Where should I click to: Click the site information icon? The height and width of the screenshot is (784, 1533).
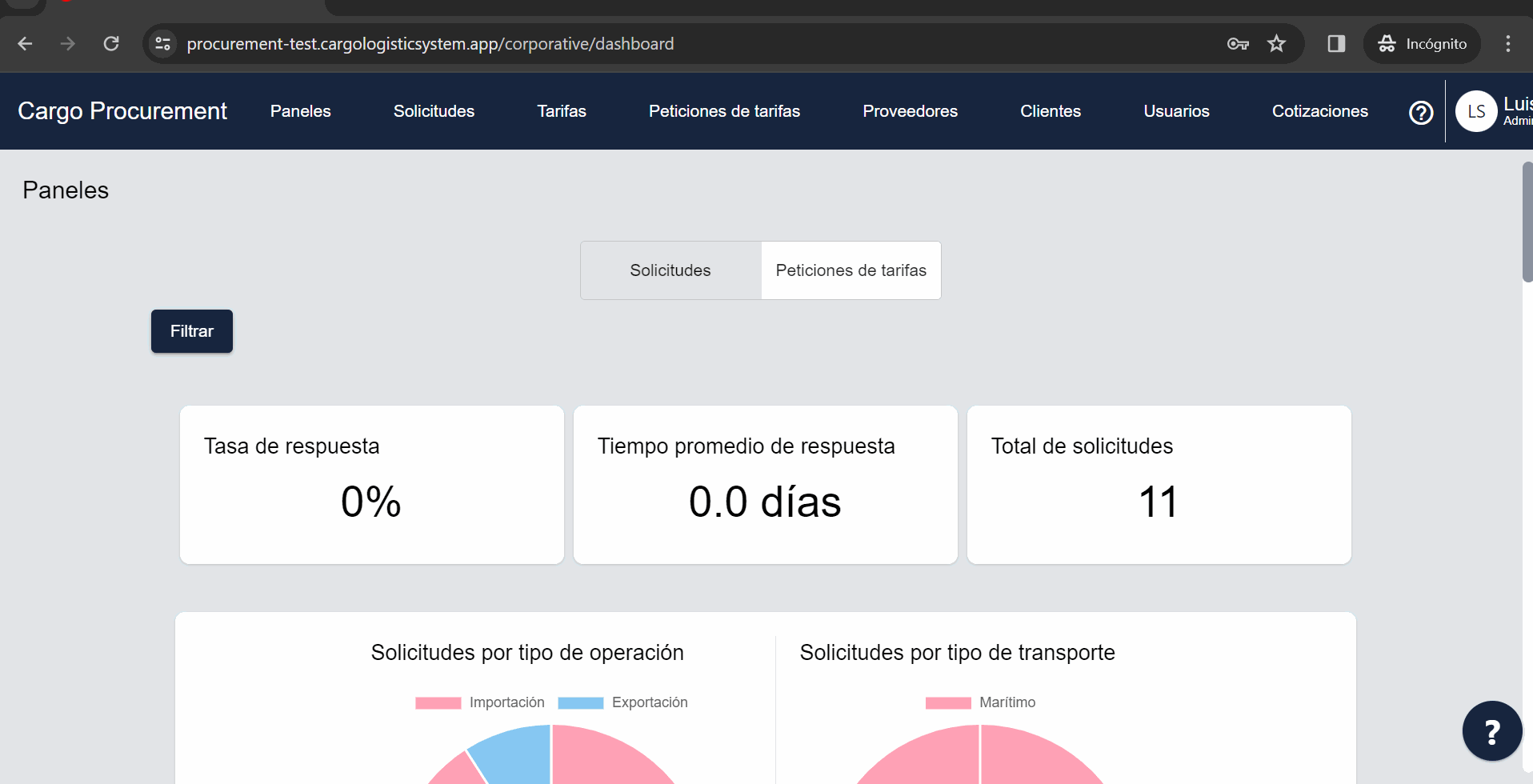(163, 44)
